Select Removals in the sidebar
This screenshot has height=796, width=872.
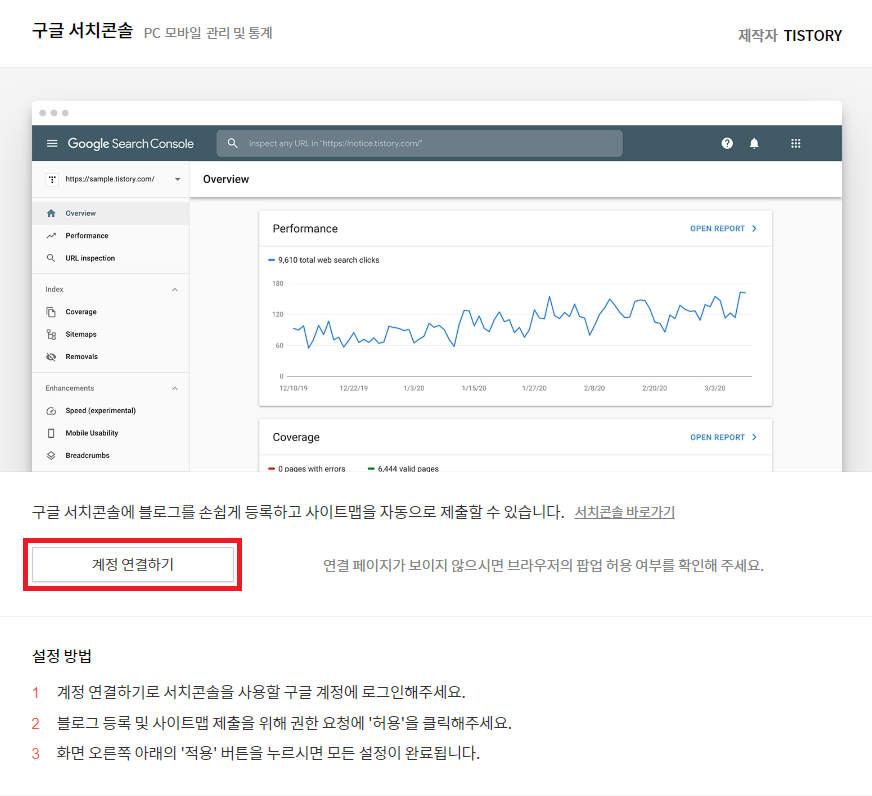(x=110, y=357)
